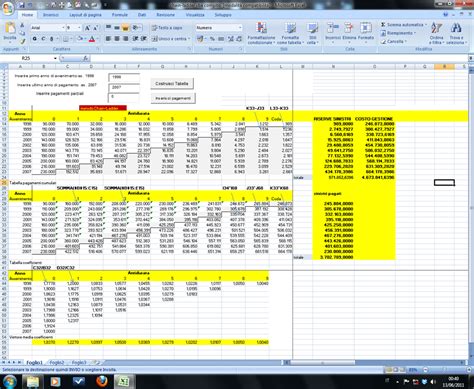Open the Numero number format dropdown
The height and width of the screenshot is (389, 474).
pos(240,28)
